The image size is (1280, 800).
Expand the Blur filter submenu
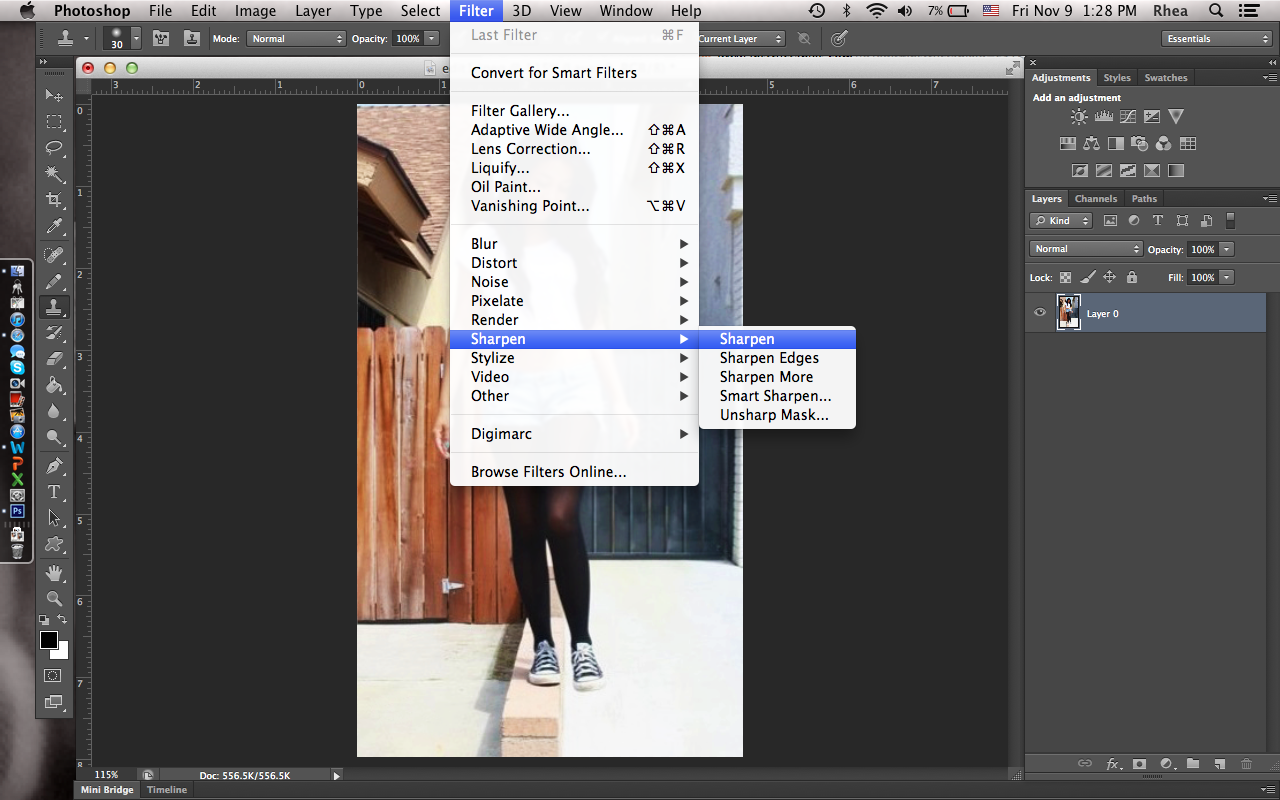[x=574, y=244]
